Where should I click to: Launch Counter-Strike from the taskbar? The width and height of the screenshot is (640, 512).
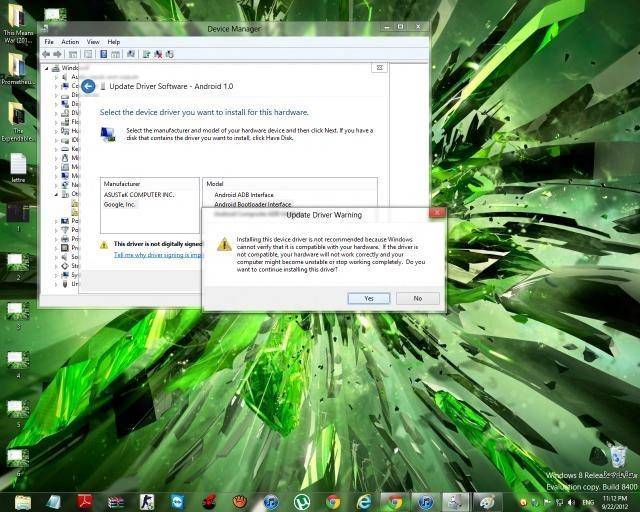pyautogui.click(x=147, y=502)
